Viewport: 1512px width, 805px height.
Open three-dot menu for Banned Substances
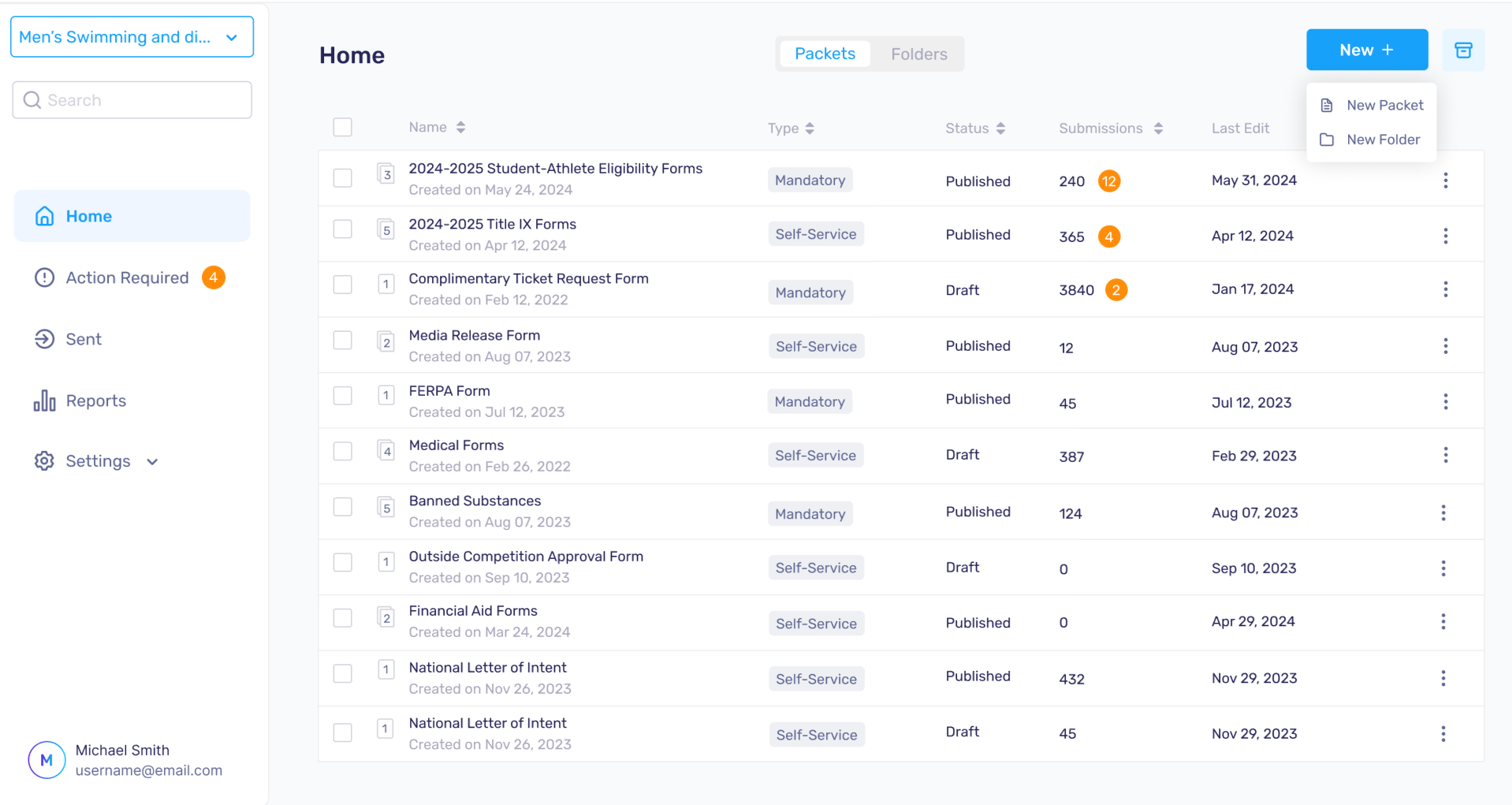pos(1443,513)
